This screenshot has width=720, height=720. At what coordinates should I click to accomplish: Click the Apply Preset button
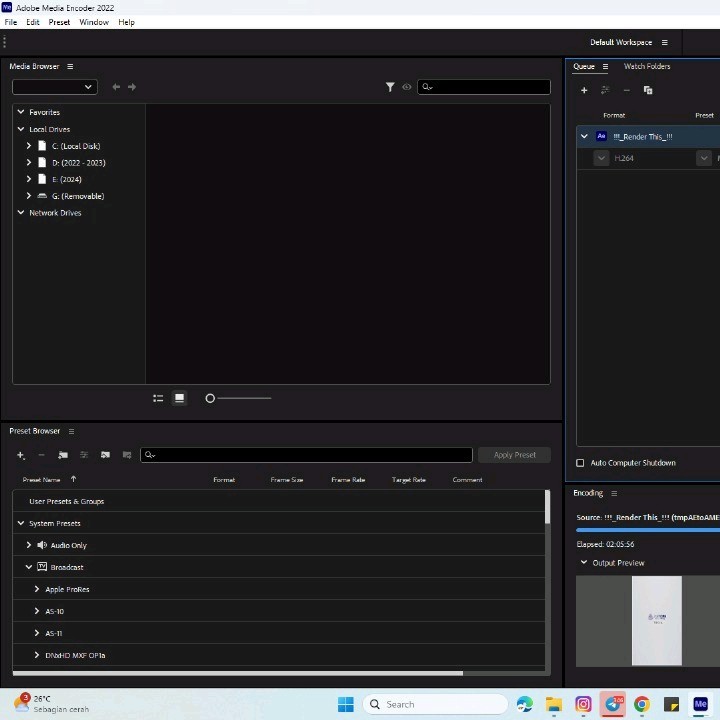pyautogui.click(x=514, y=455)
